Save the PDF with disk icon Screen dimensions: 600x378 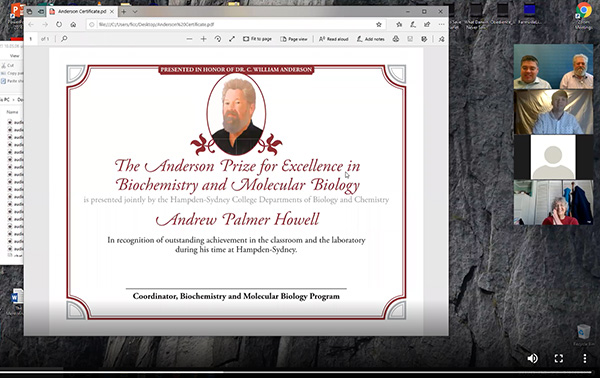410,39
